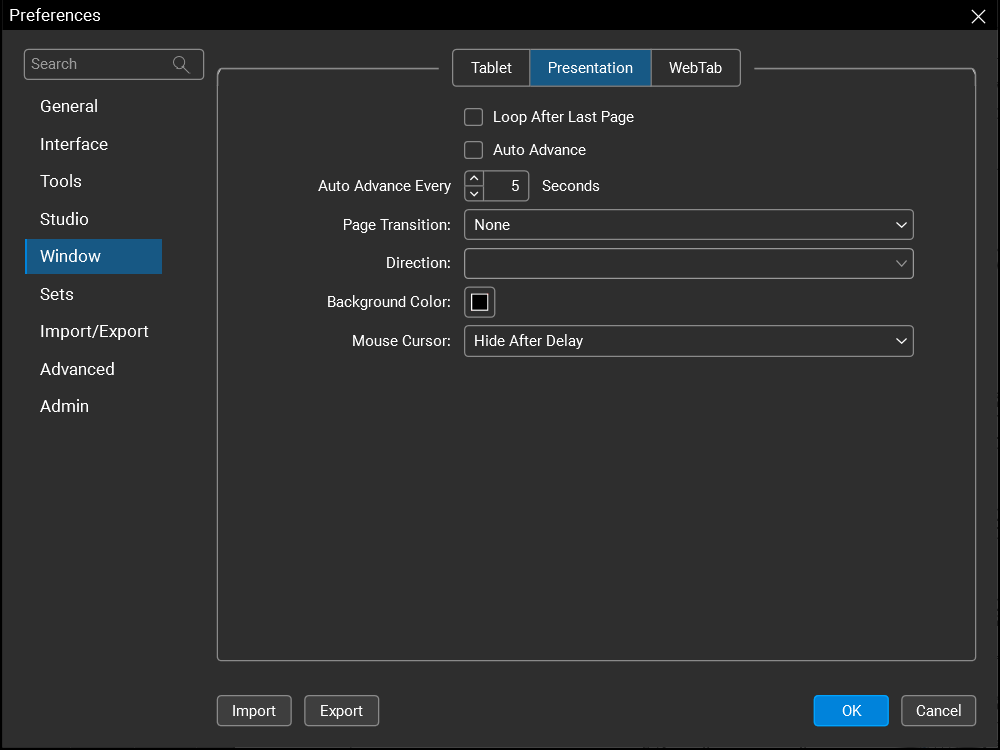Click the Import button

[254, 711]
